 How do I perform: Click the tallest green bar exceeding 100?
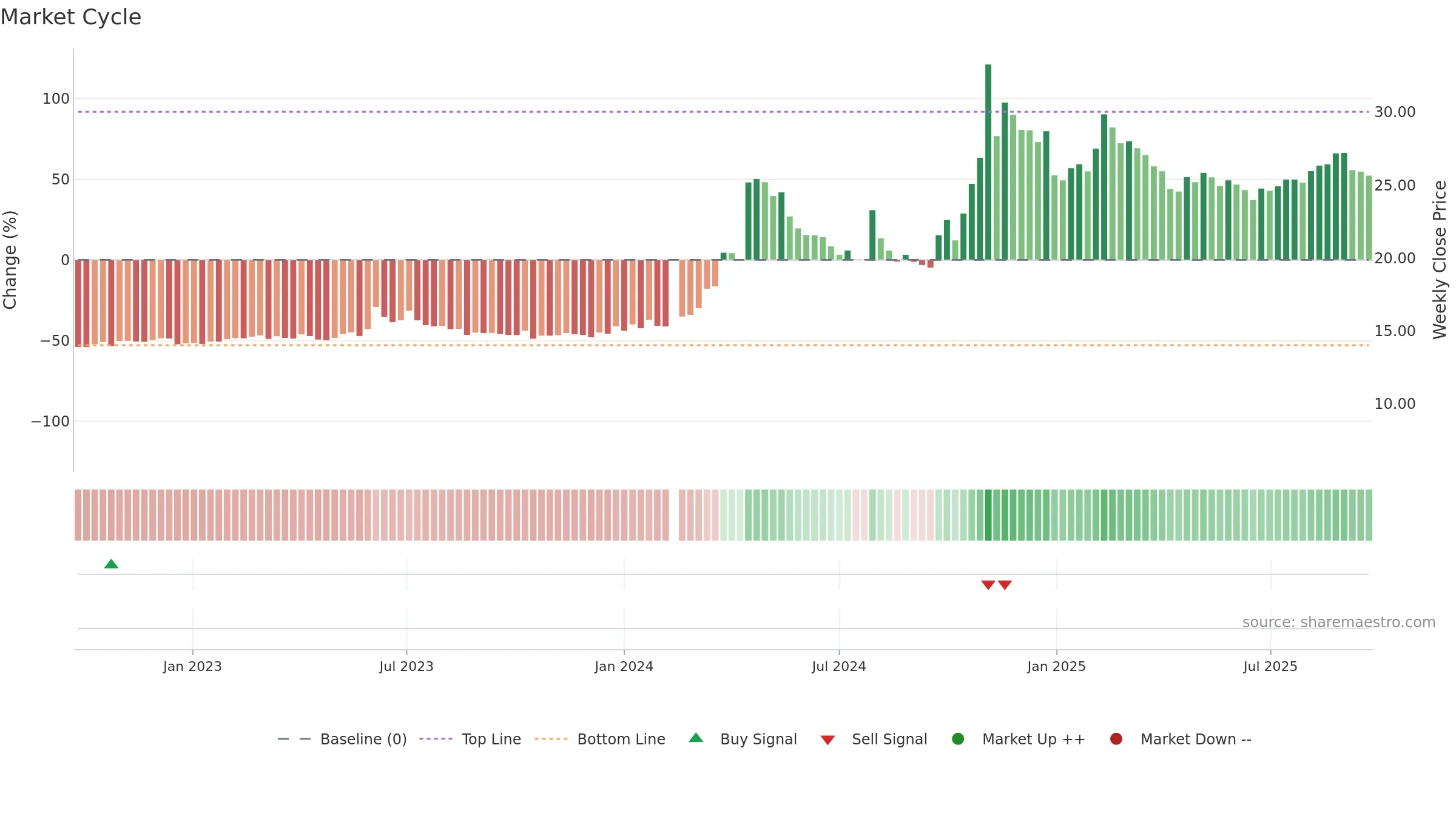pyautogui.click(x=988, y=162)
